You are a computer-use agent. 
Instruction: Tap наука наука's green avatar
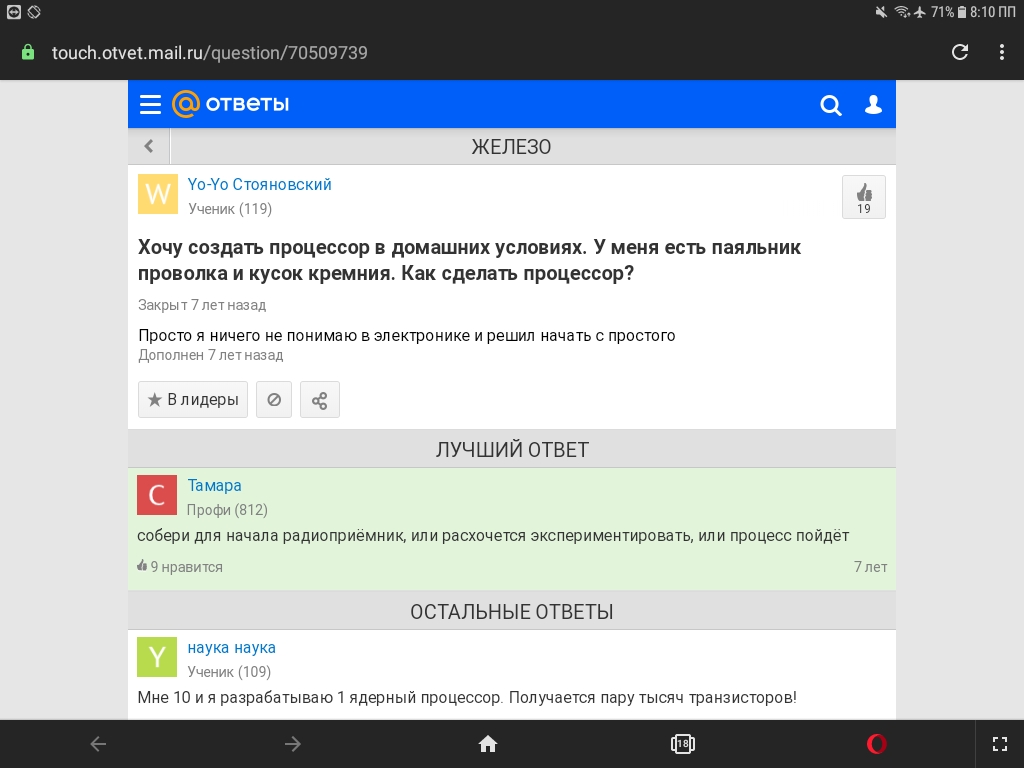pyautogui.click(x=157, y=657)
